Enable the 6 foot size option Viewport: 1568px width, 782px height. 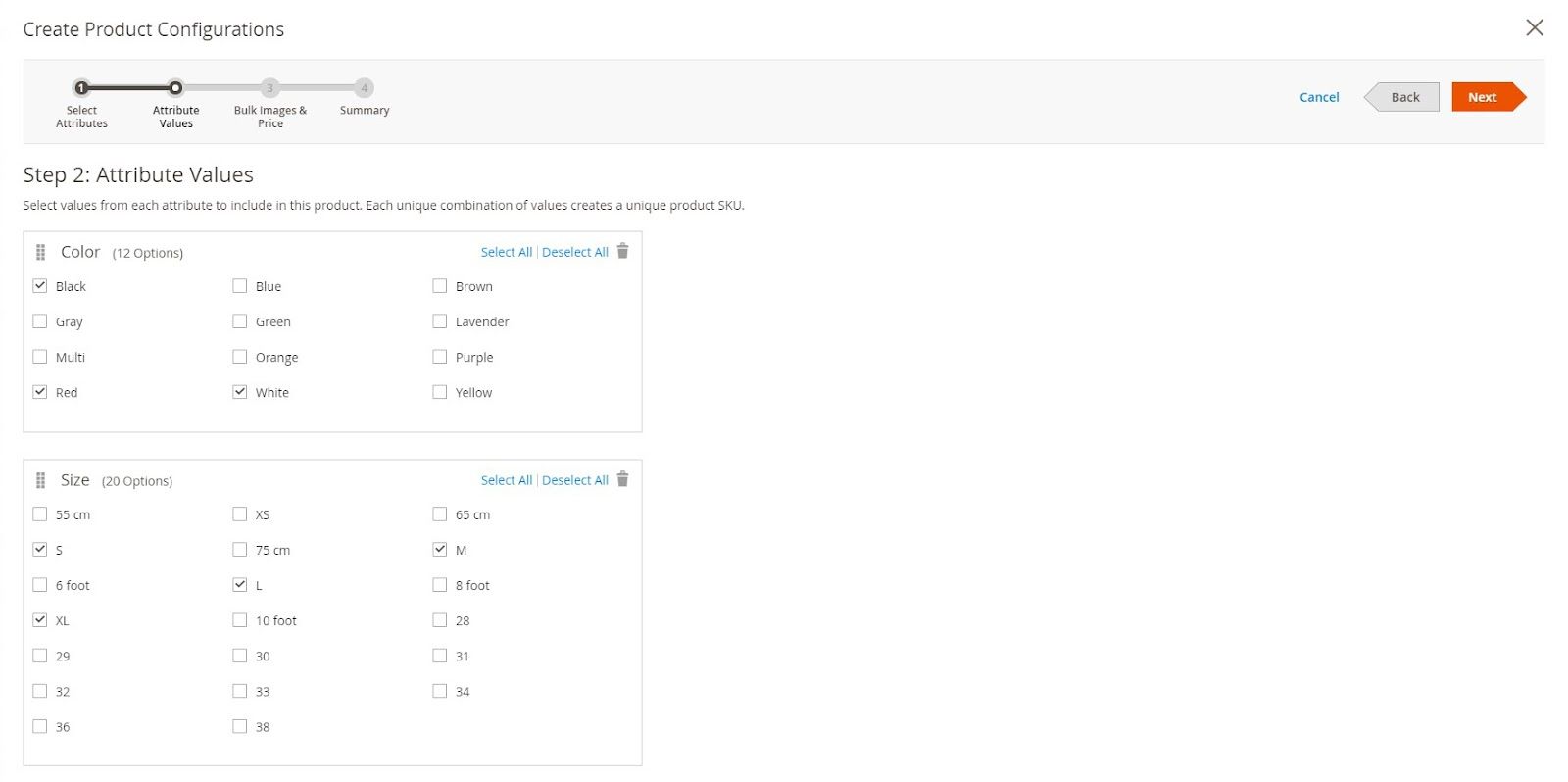(x=40, y=585)
